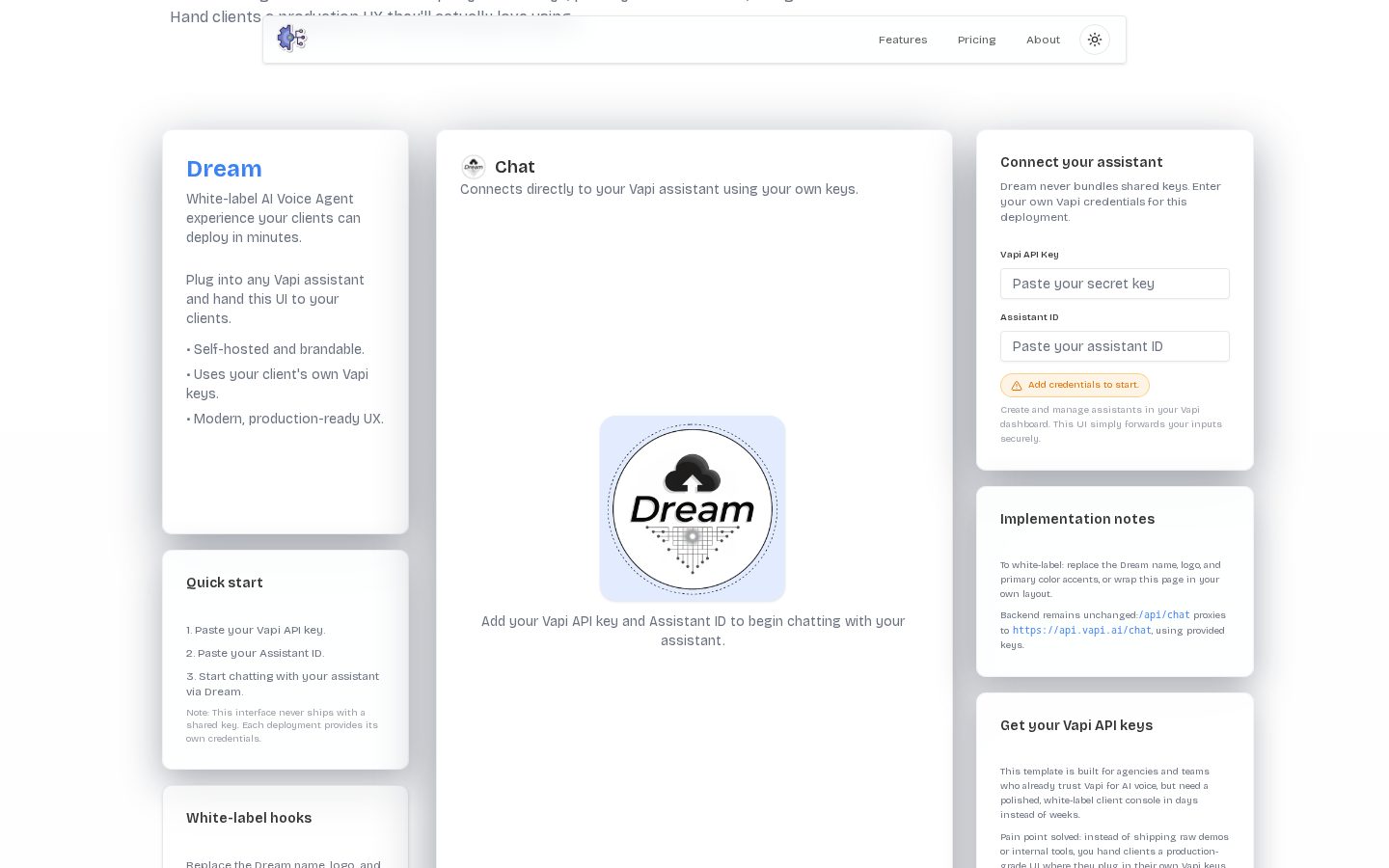Click the 'Vapi API Key' field label

tap(1029, 255)
